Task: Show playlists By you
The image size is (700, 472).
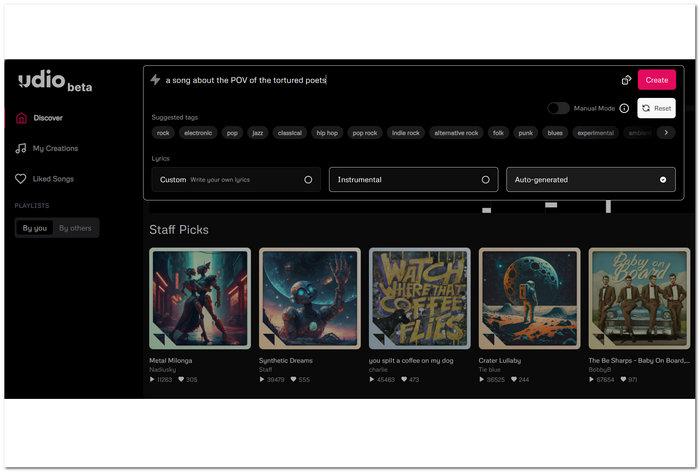Action: [35, 228]
